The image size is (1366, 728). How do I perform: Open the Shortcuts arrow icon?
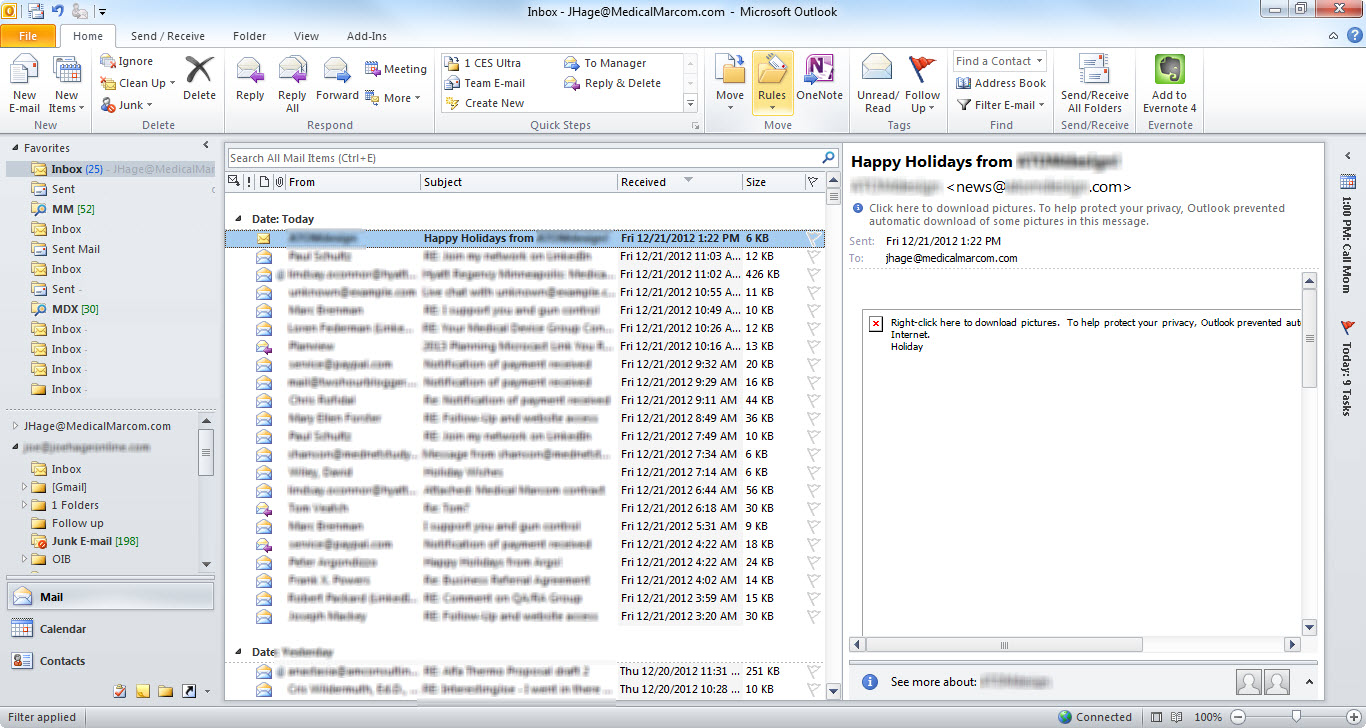[189, 691]
